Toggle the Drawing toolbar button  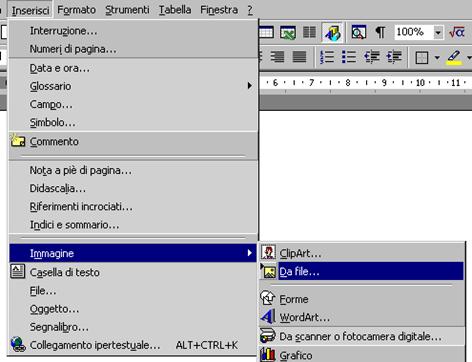[x=333, y=33]
